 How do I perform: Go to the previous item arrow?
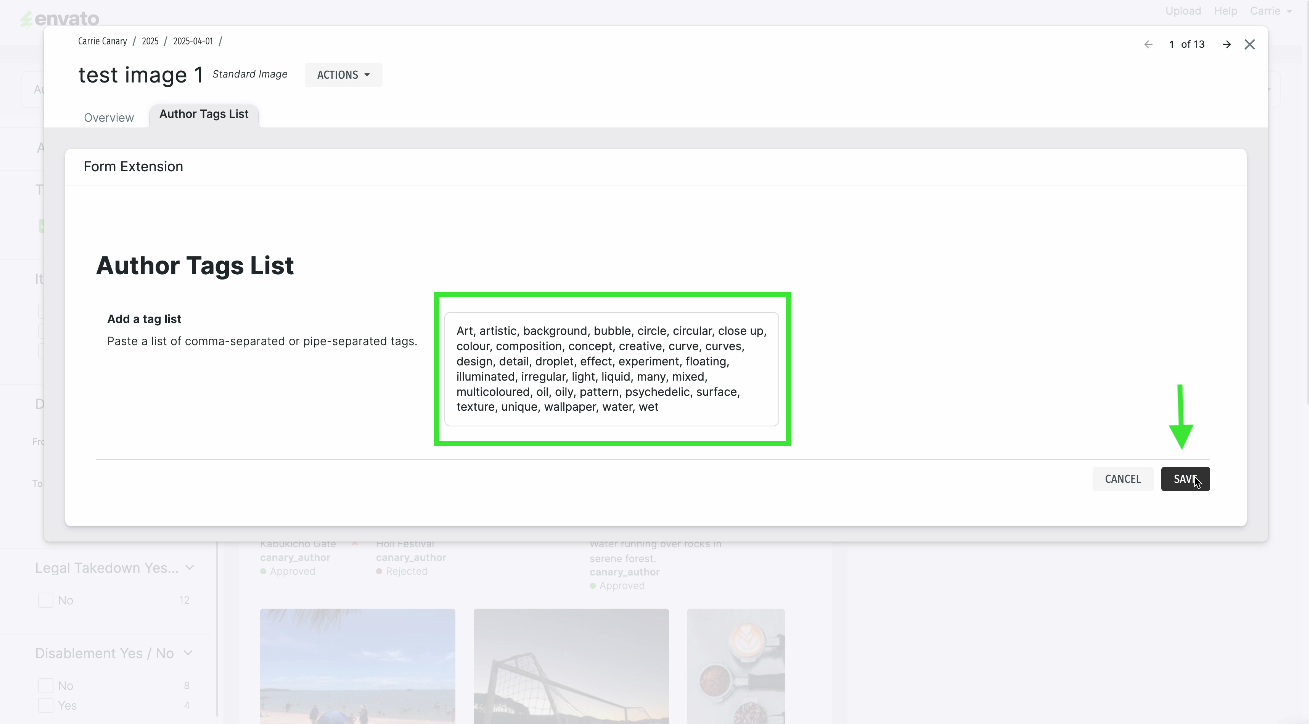tap(1148, 45)
